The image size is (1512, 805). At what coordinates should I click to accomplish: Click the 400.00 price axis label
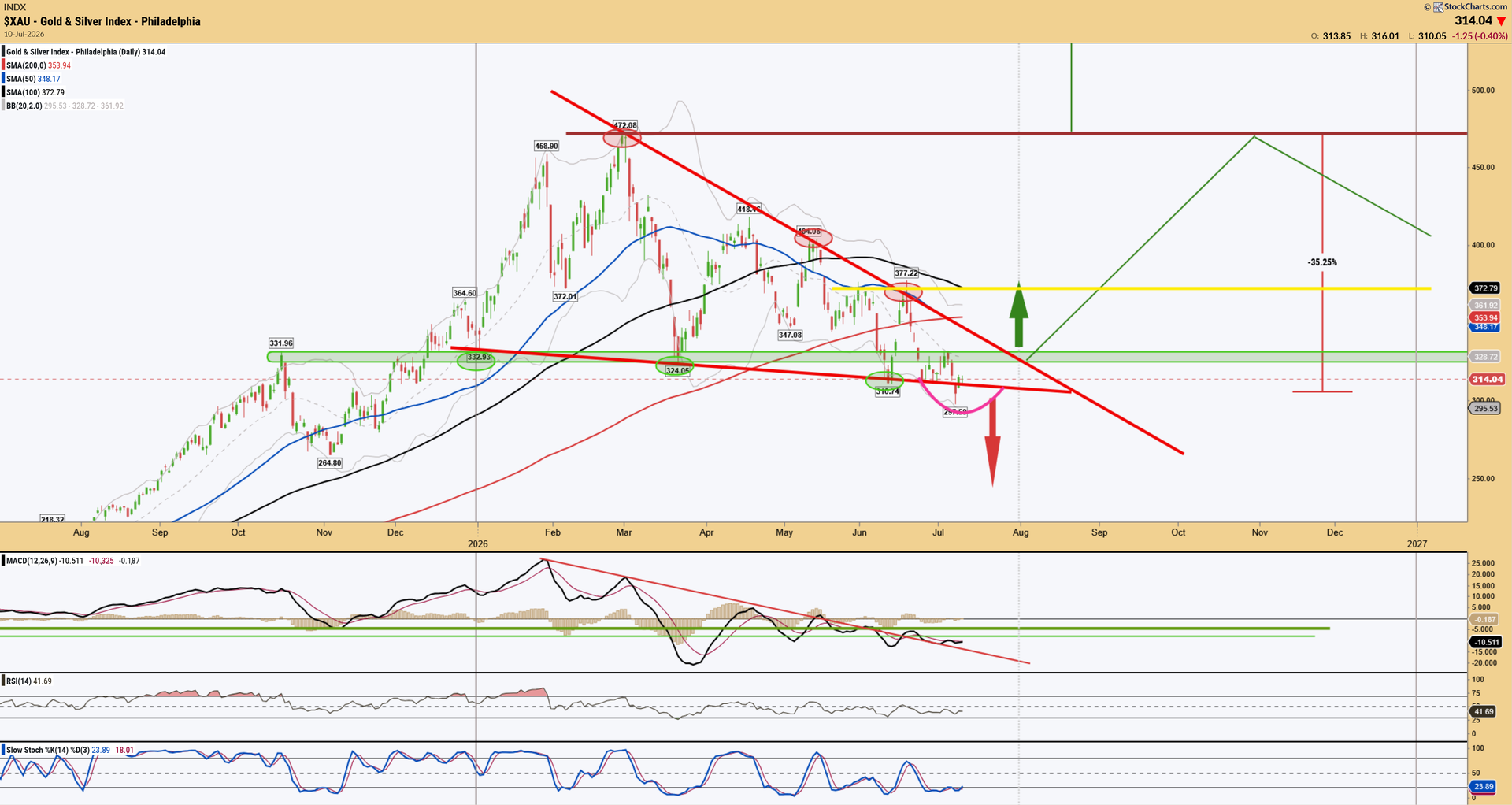(x=1483, y=245)
